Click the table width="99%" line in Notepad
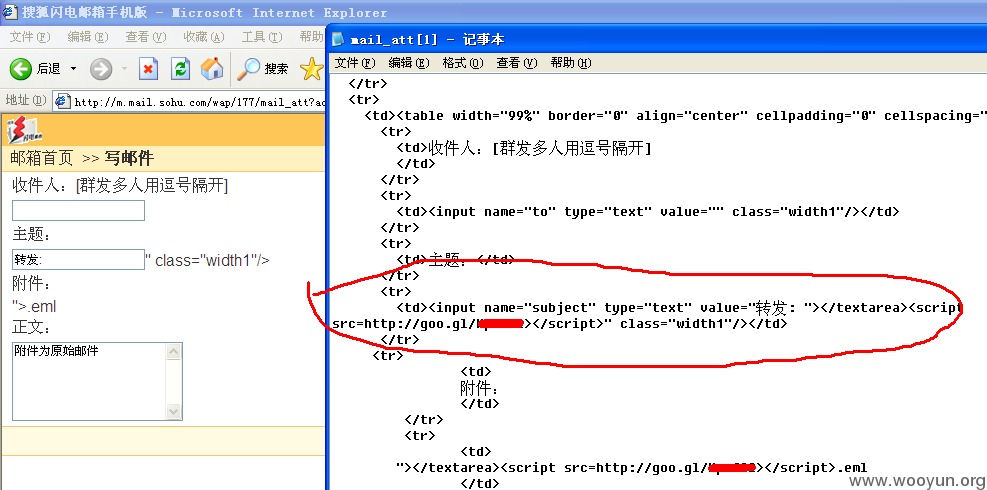987x490 pixels. coord(675,116)
